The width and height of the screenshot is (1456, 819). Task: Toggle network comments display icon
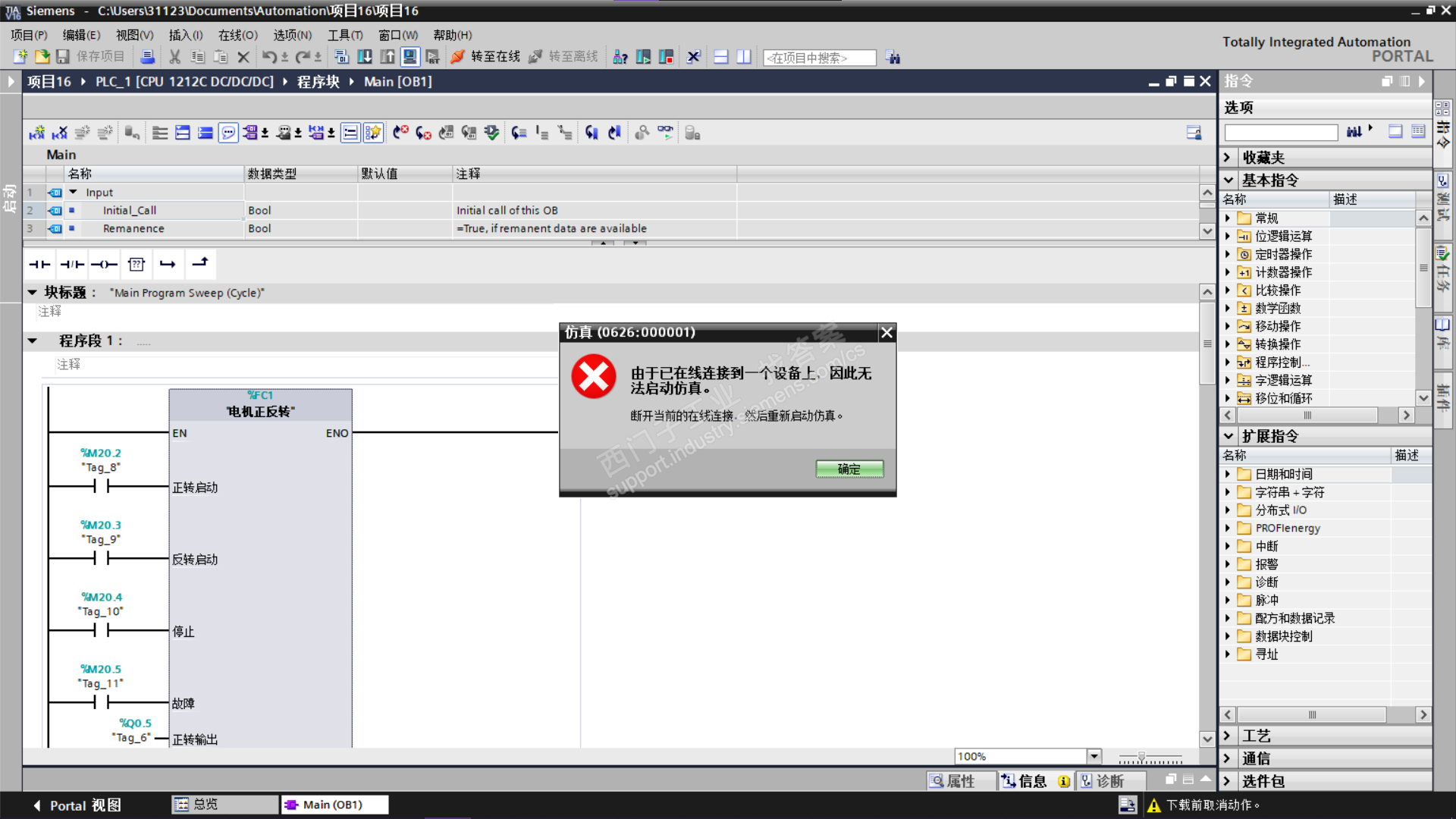coord(228,133)
